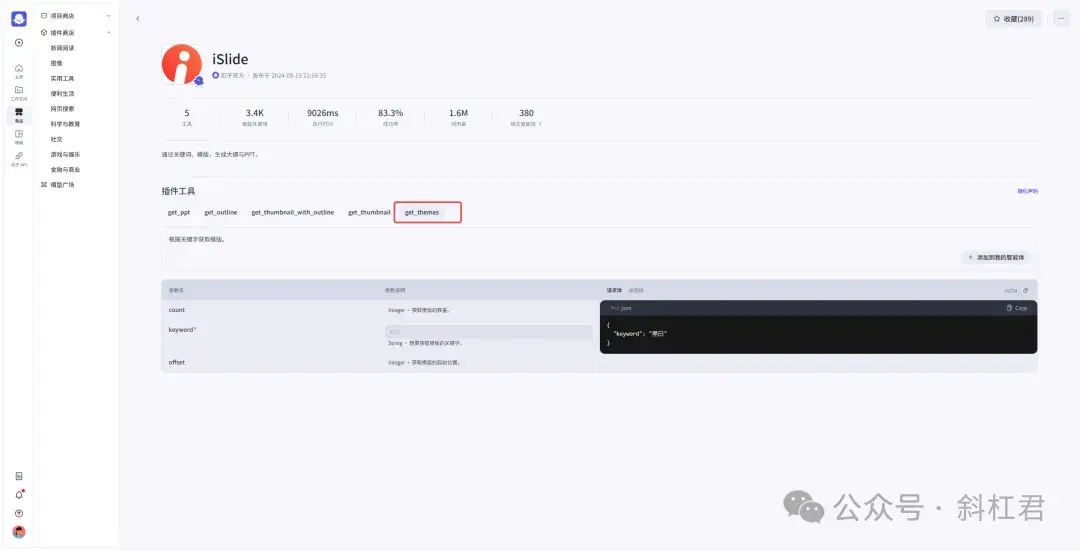Click the 插件工具 section heading

(178, 191)
